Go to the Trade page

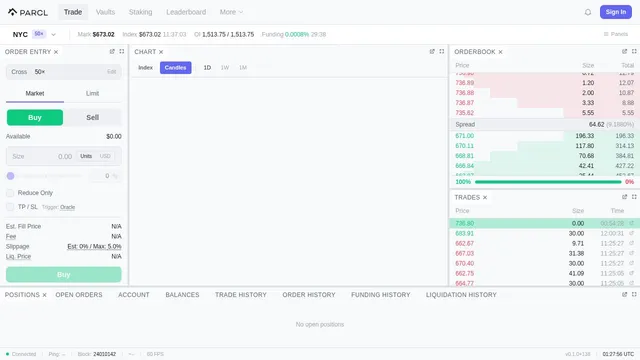(x=73, y=12)
